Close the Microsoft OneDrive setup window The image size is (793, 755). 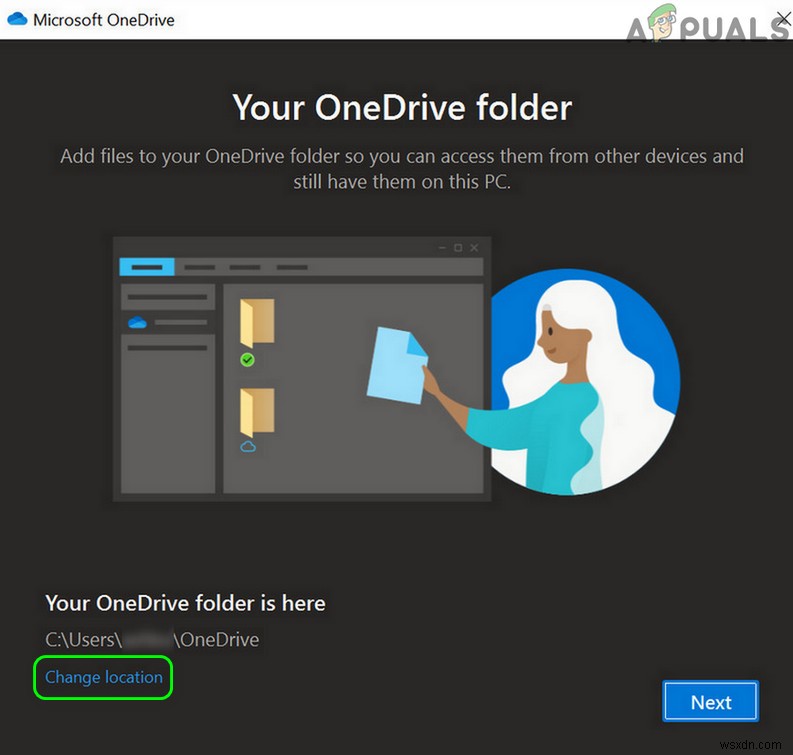[784, 19]
